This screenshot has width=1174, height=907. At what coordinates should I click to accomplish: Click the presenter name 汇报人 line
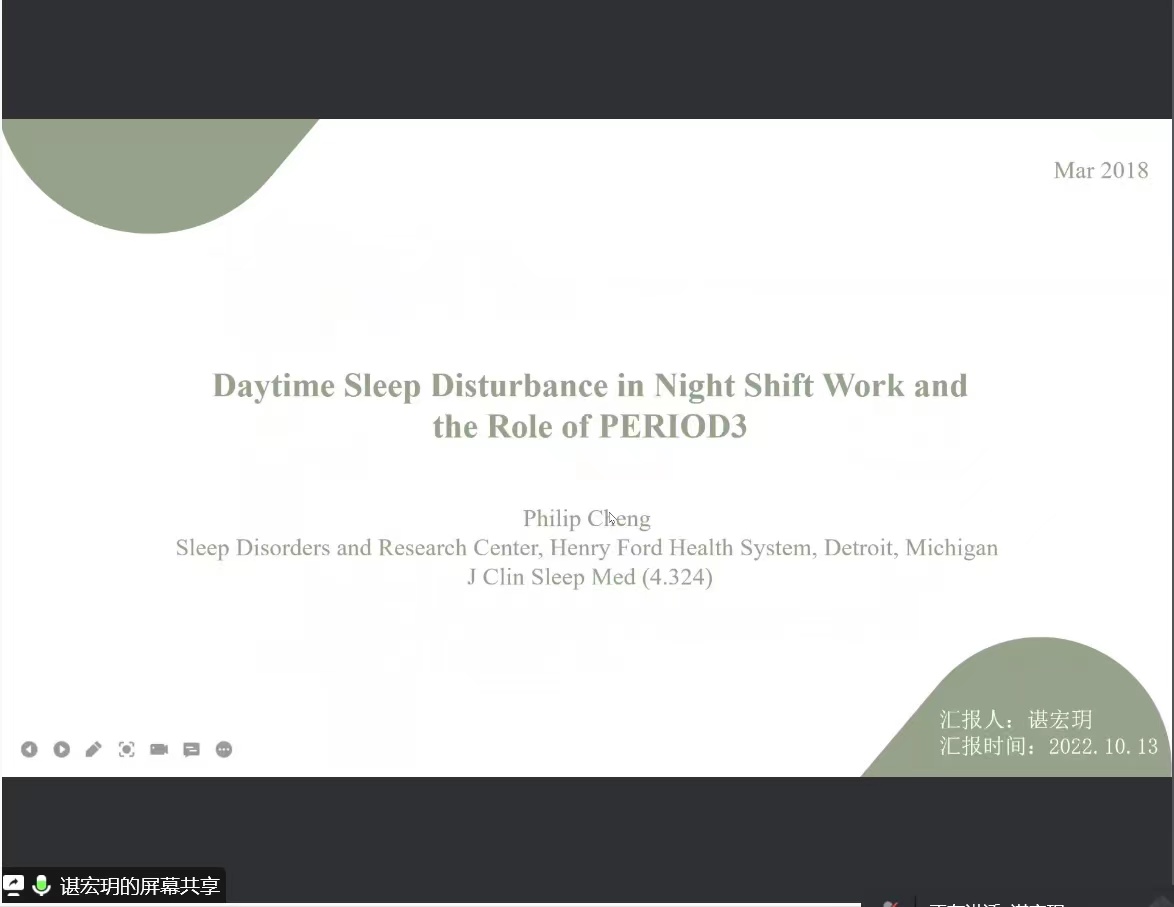1015,720
